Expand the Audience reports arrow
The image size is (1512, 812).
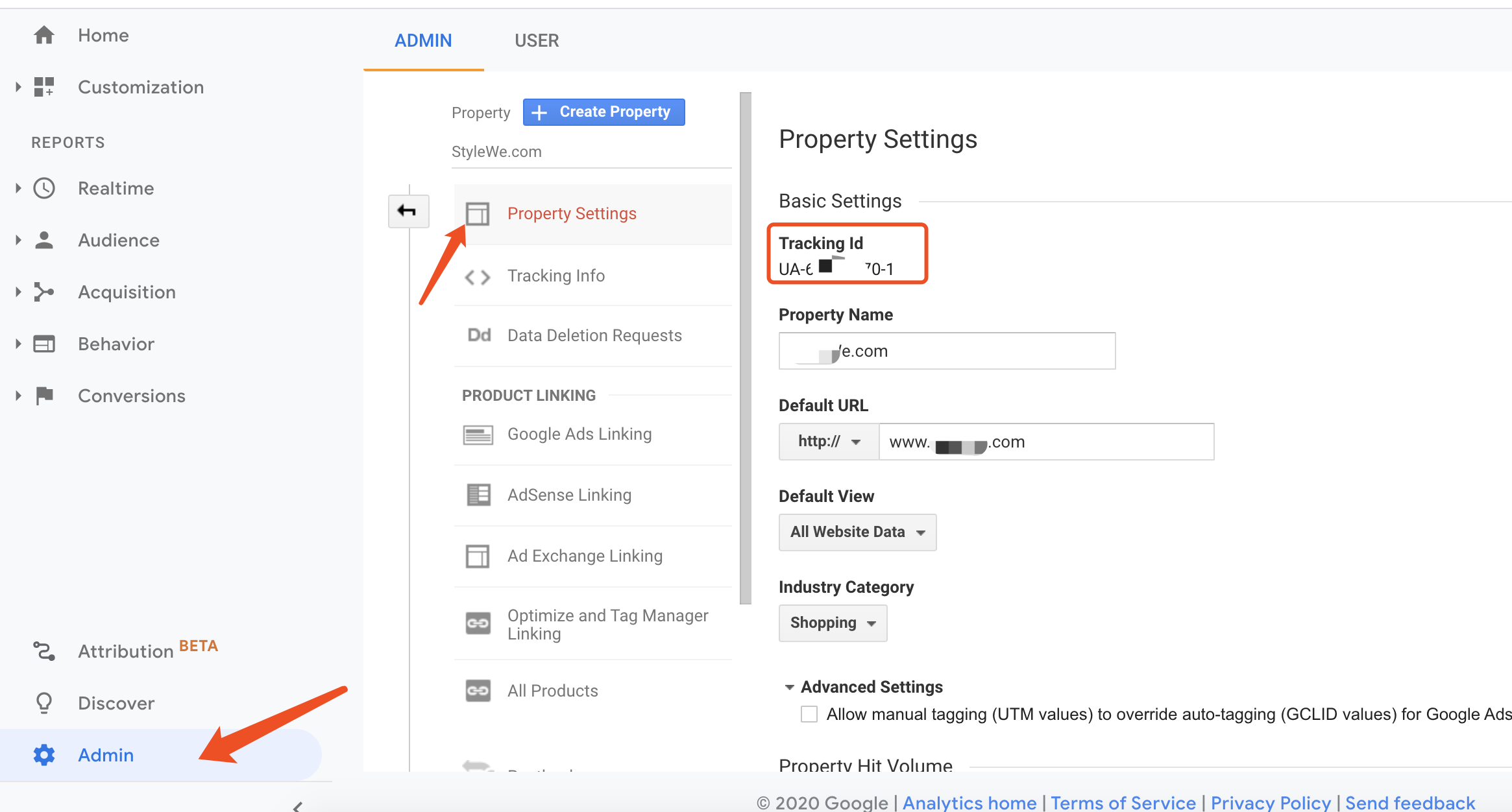click(18, 240)
